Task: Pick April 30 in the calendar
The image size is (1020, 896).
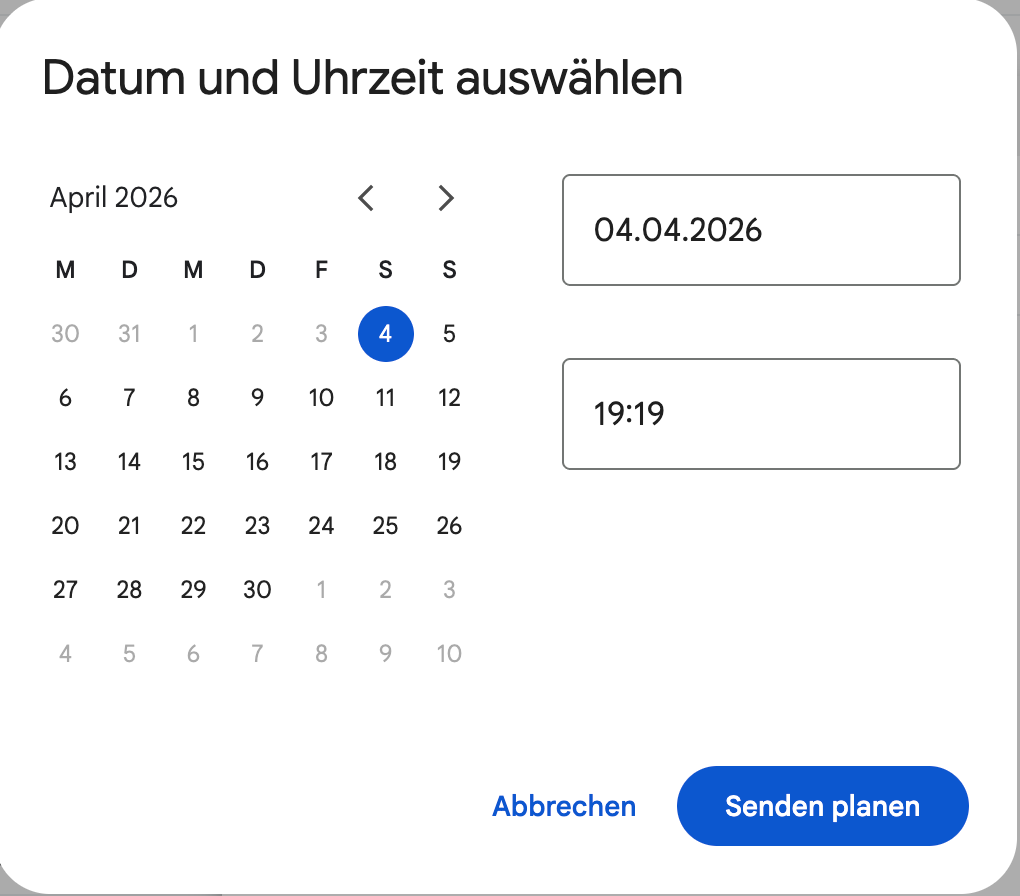Action: click(x=257, y=590)
